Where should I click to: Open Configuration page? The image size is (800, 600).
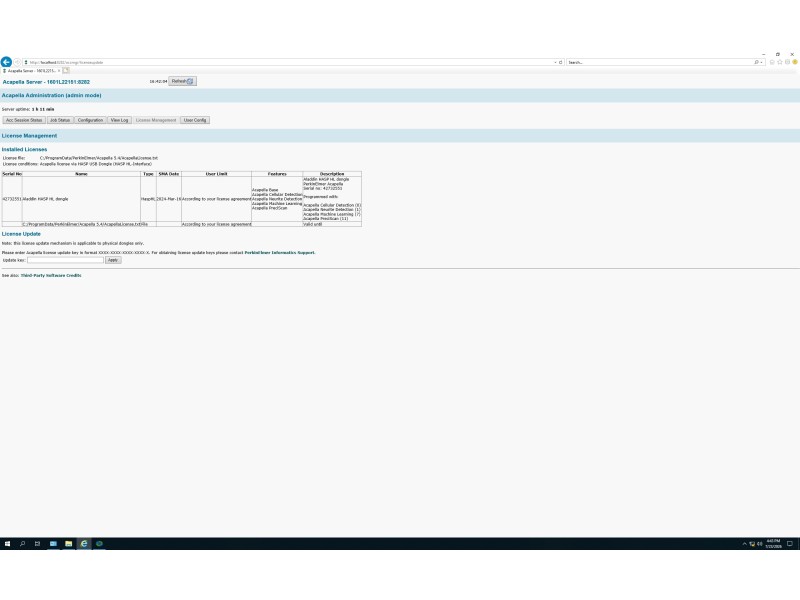coord(90,120)
